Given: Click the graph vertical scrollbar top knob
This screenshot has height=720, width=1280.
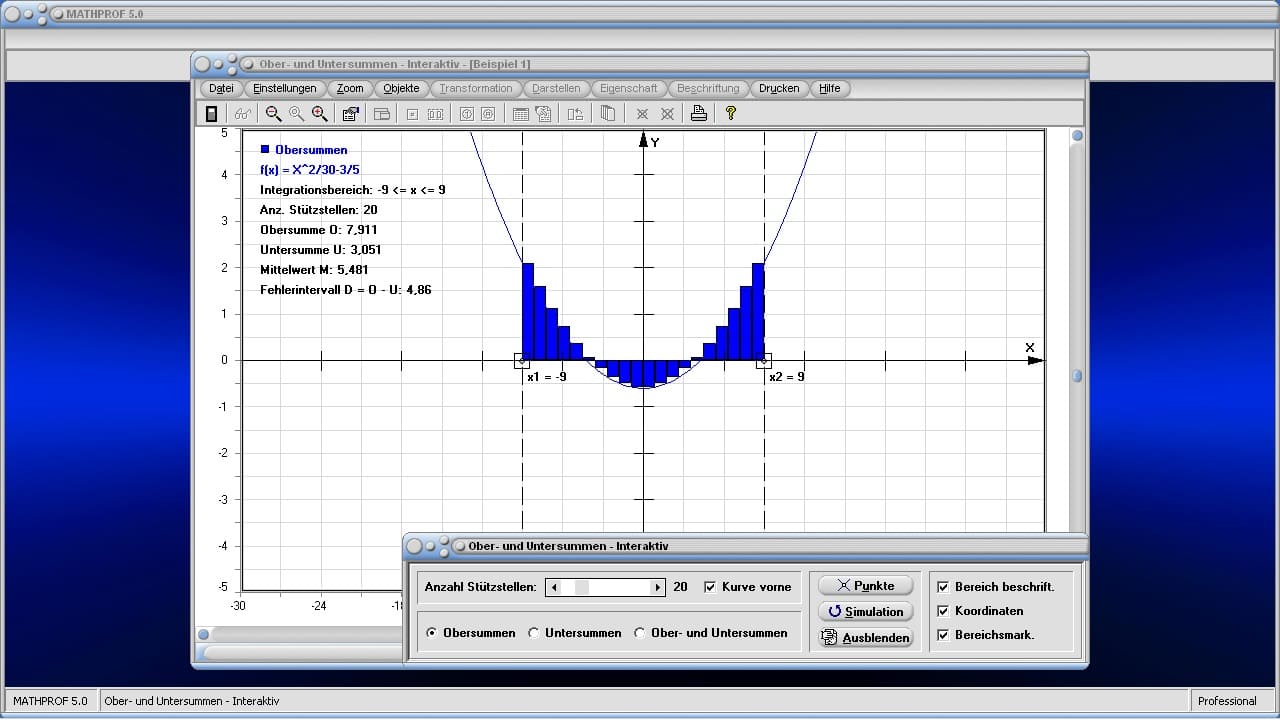Looking at the screenshot, I should click(1077, 136).
